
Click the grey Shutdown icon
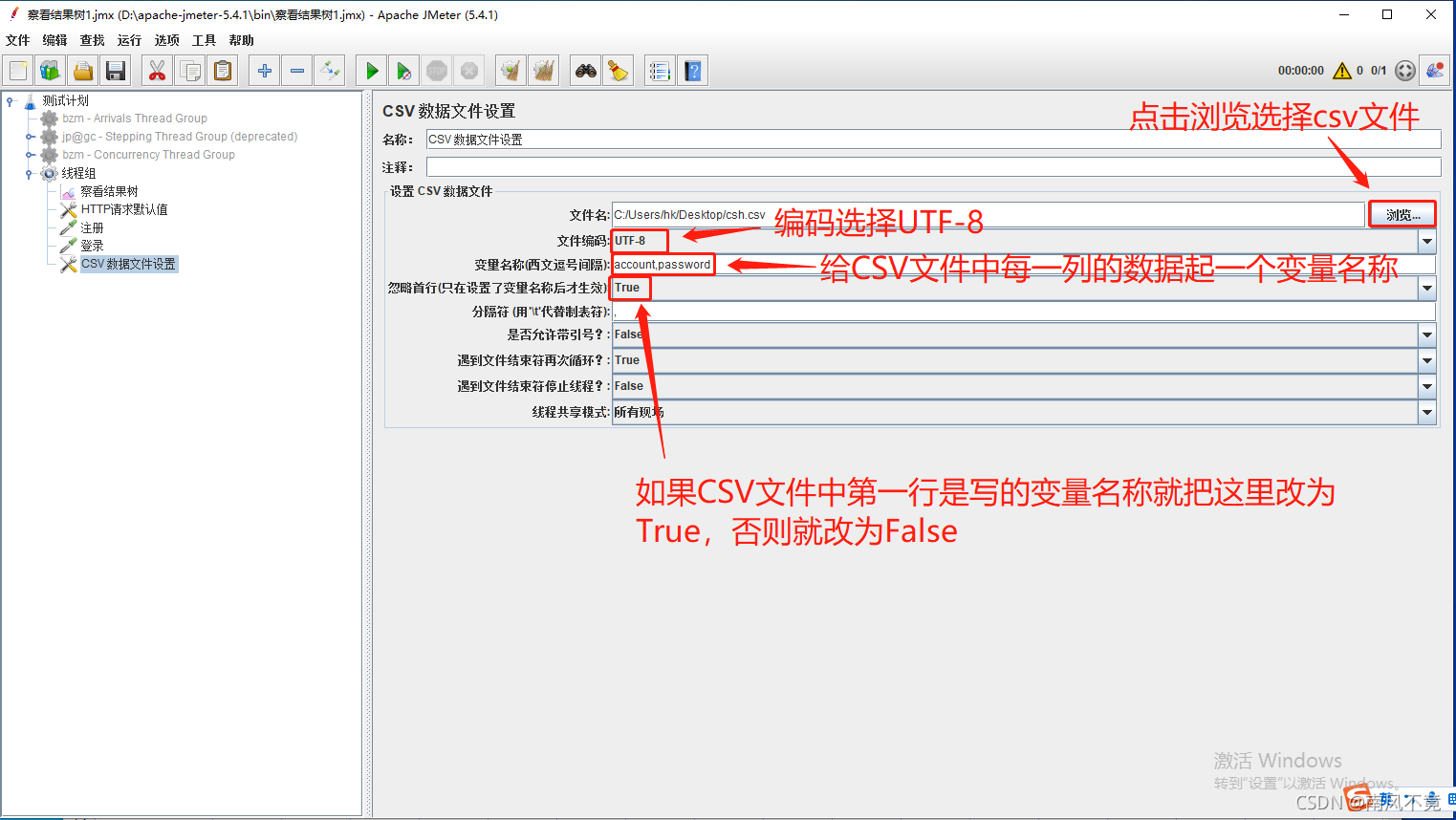[x=469, y=71]
